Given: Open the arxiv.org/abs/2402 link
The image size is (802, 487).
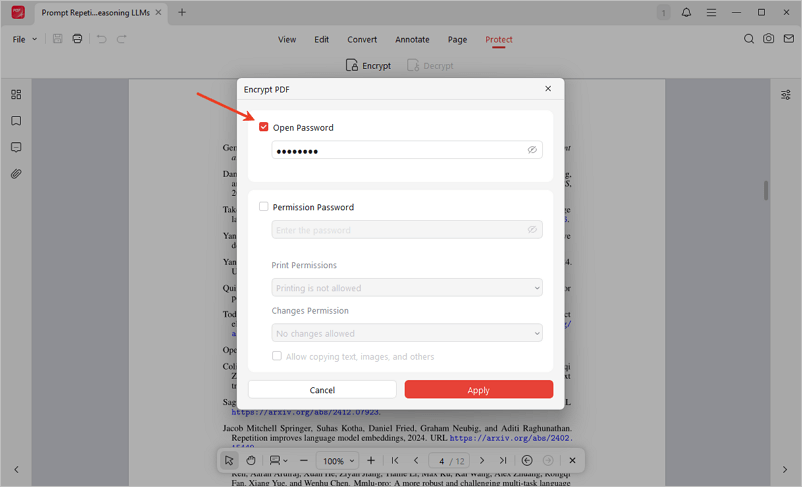Looking at the screenshot, I should click(511, 438).
